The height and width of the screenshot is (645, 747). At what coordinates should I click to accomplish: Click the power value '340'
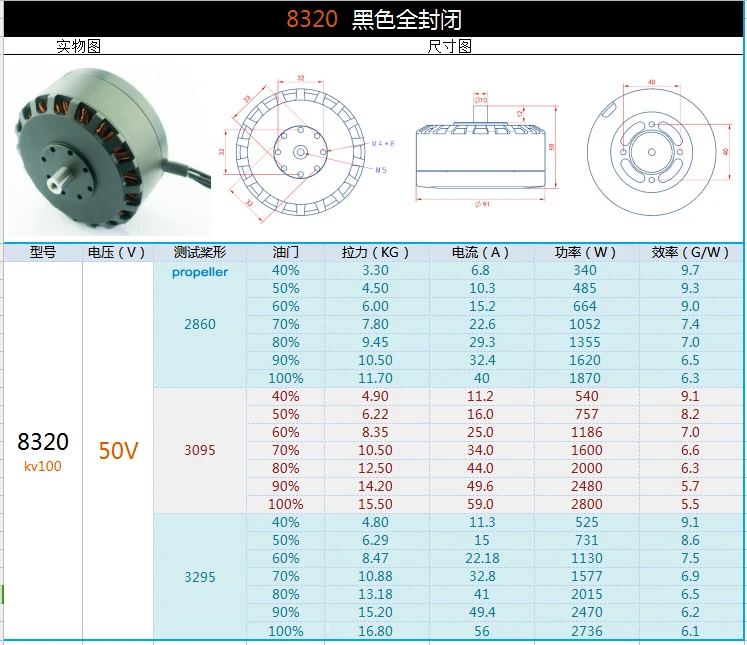click(x=585, y=270)
